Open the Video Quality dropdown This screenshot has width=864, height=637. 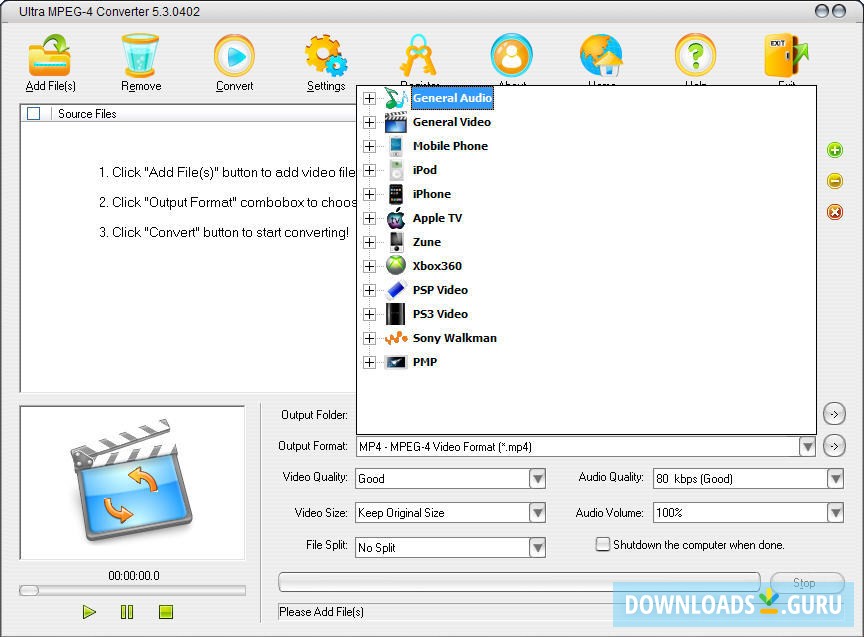[537, 478]
